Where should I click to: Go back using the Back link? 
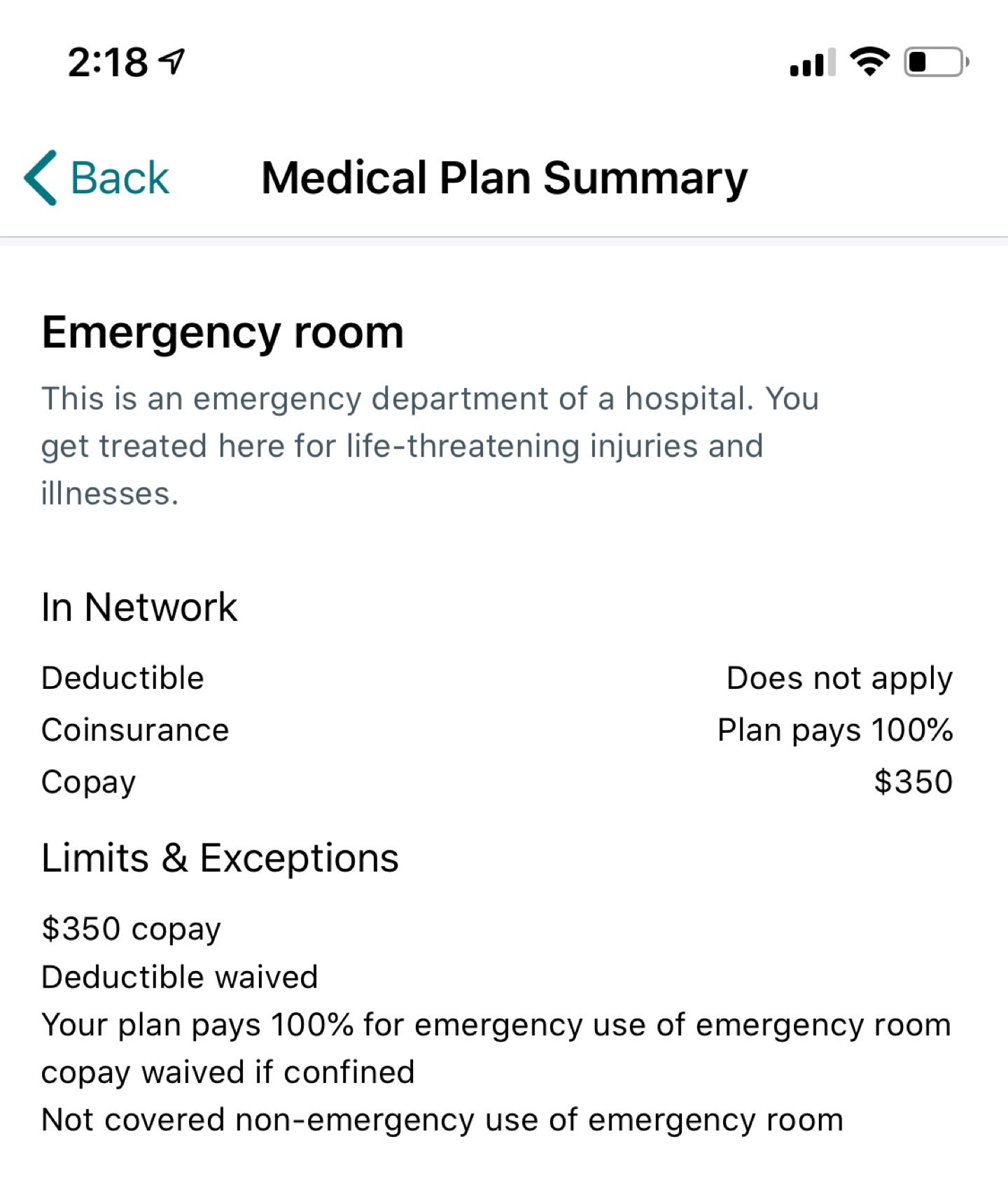tap(120, 178)
